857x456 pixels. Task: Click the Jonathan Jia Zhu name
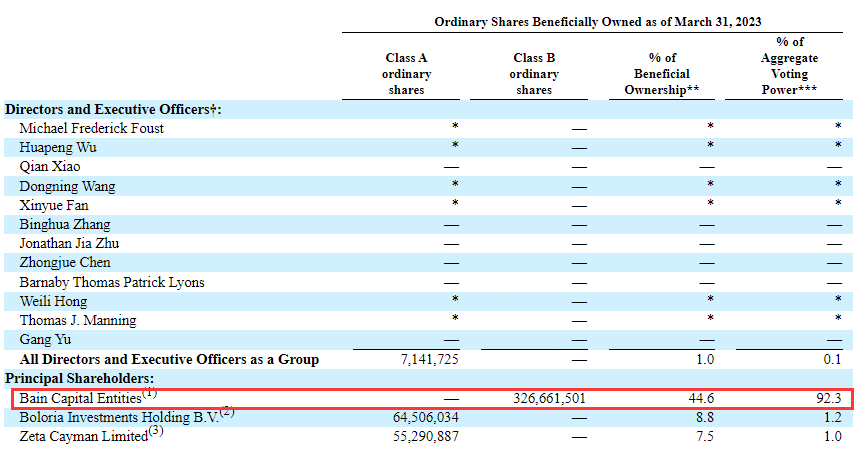coord(69,244)
